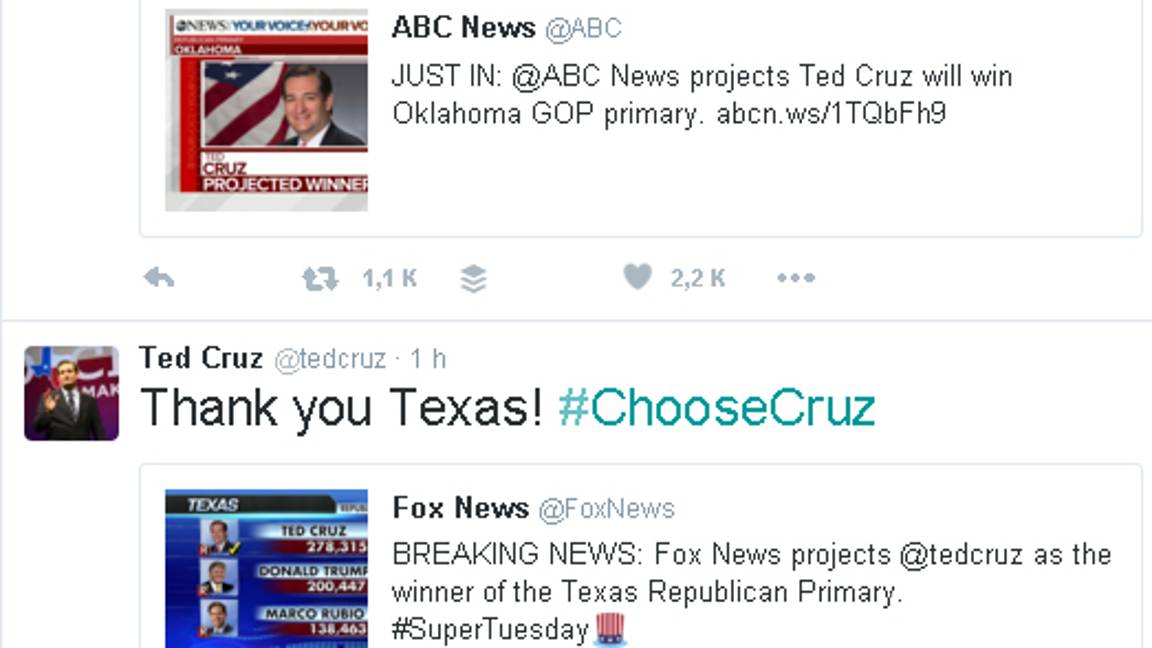Open the Ted Cruz display name

(201, 358)
